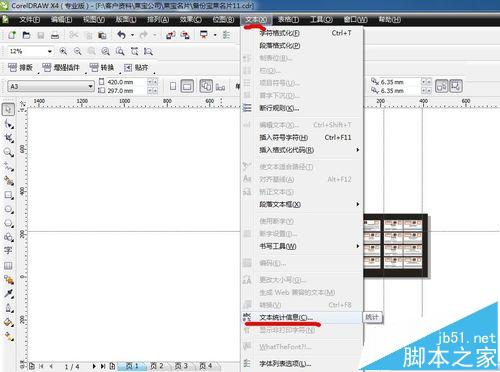Click the Open file folder icon

pos(26,35)
